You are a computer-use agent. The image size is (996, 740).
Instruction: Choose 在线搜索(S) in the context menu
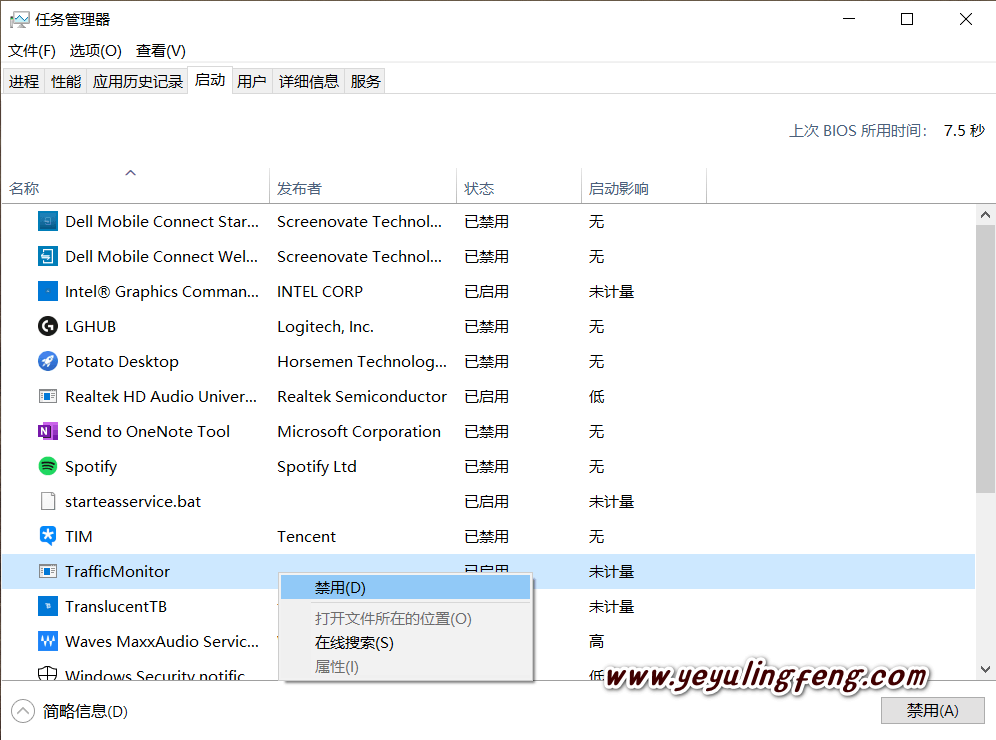pyautogui.click(x=405, y=643)
